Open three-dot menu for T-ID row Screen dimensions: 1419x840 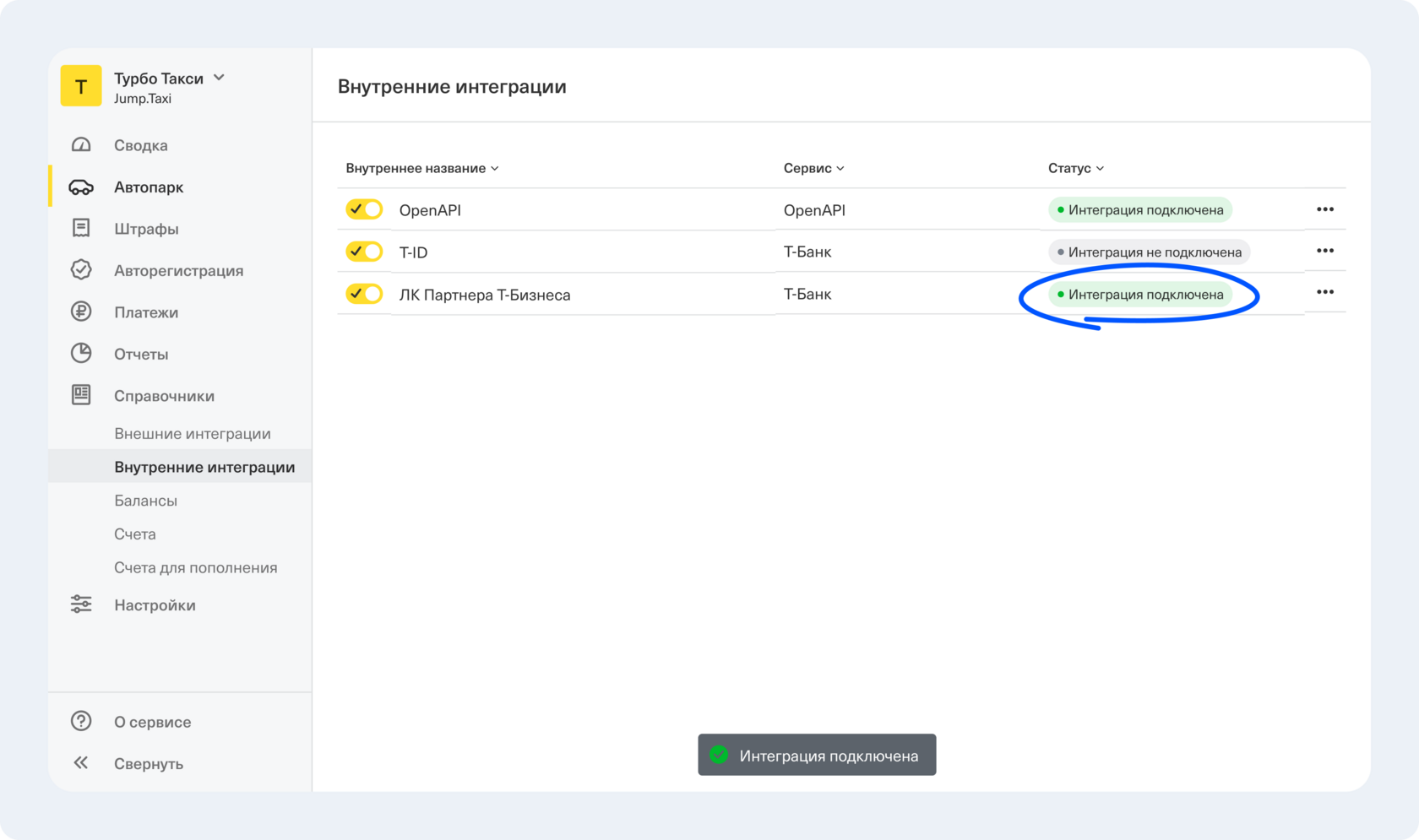point(1324,251)
